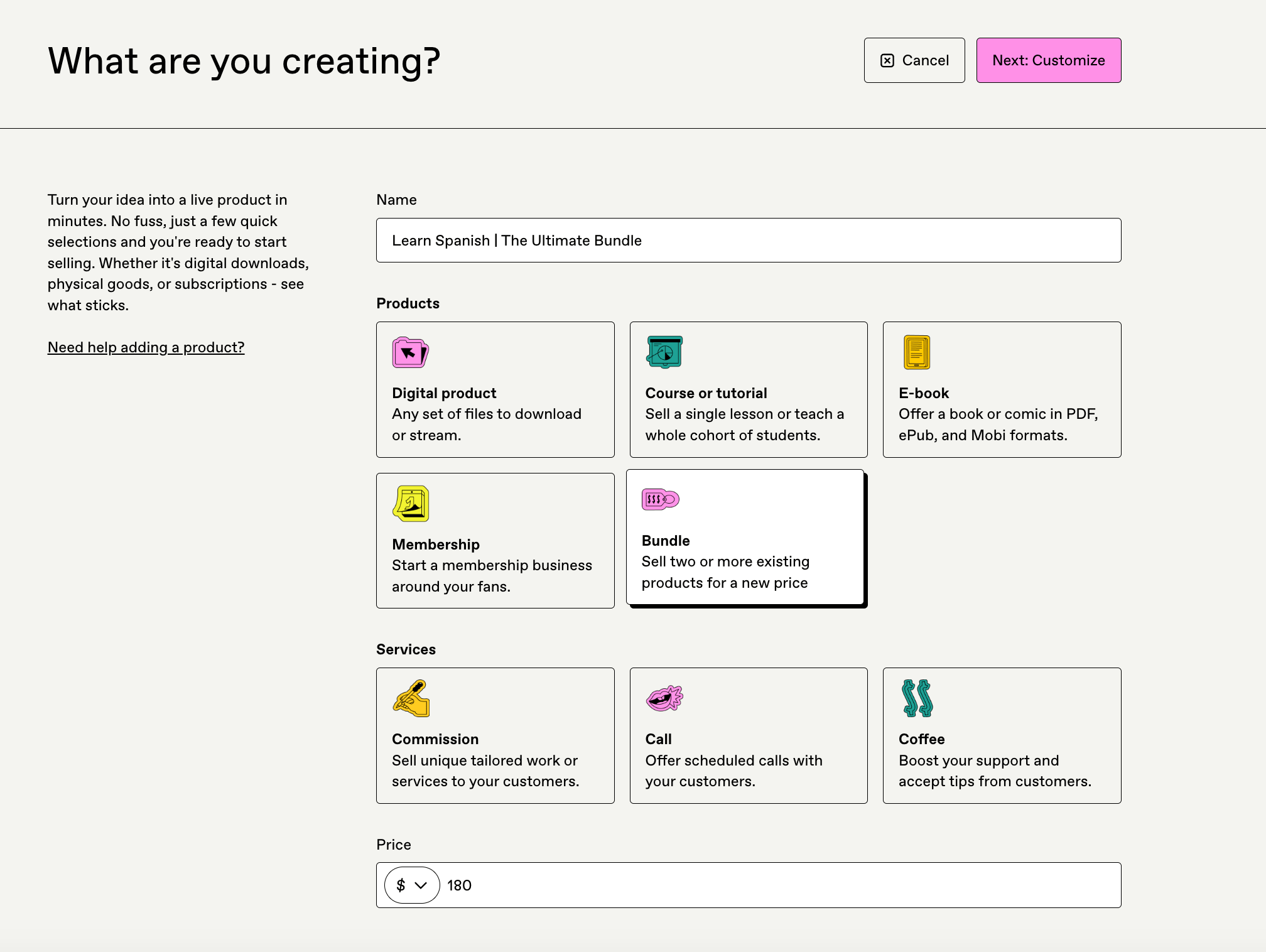The height and width of the screenshot is (952, 1266).
Task: Click the product Name text field
Action: pos(748,241)
